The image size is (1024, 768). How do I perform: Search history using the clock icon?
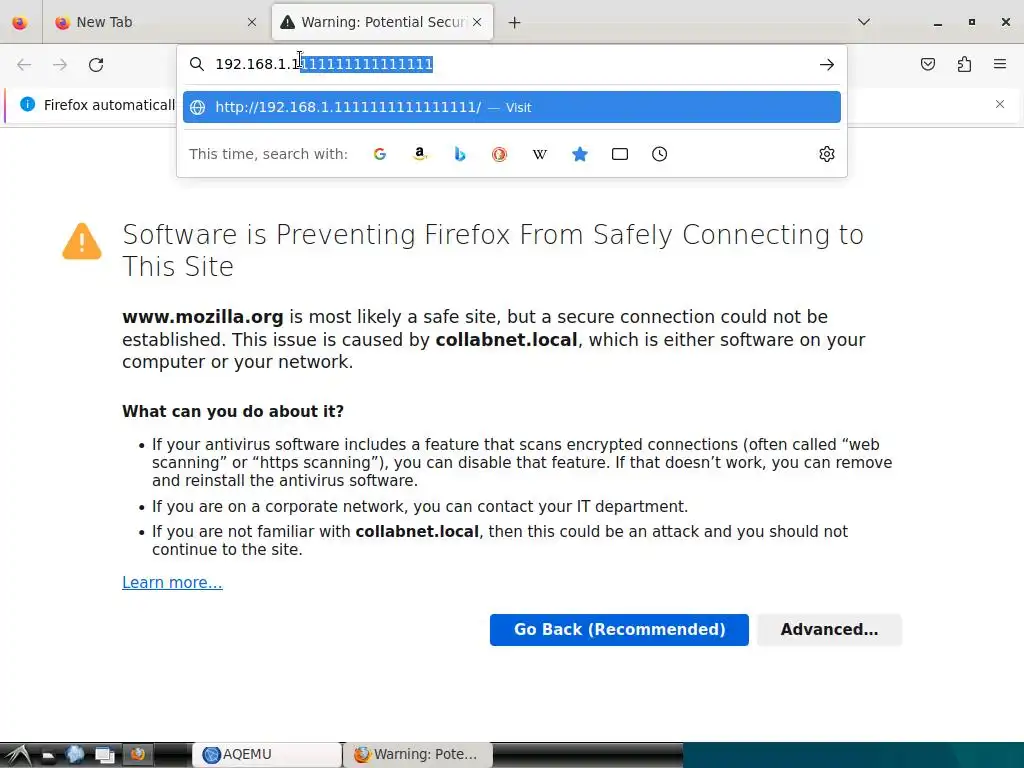[660, 154]
